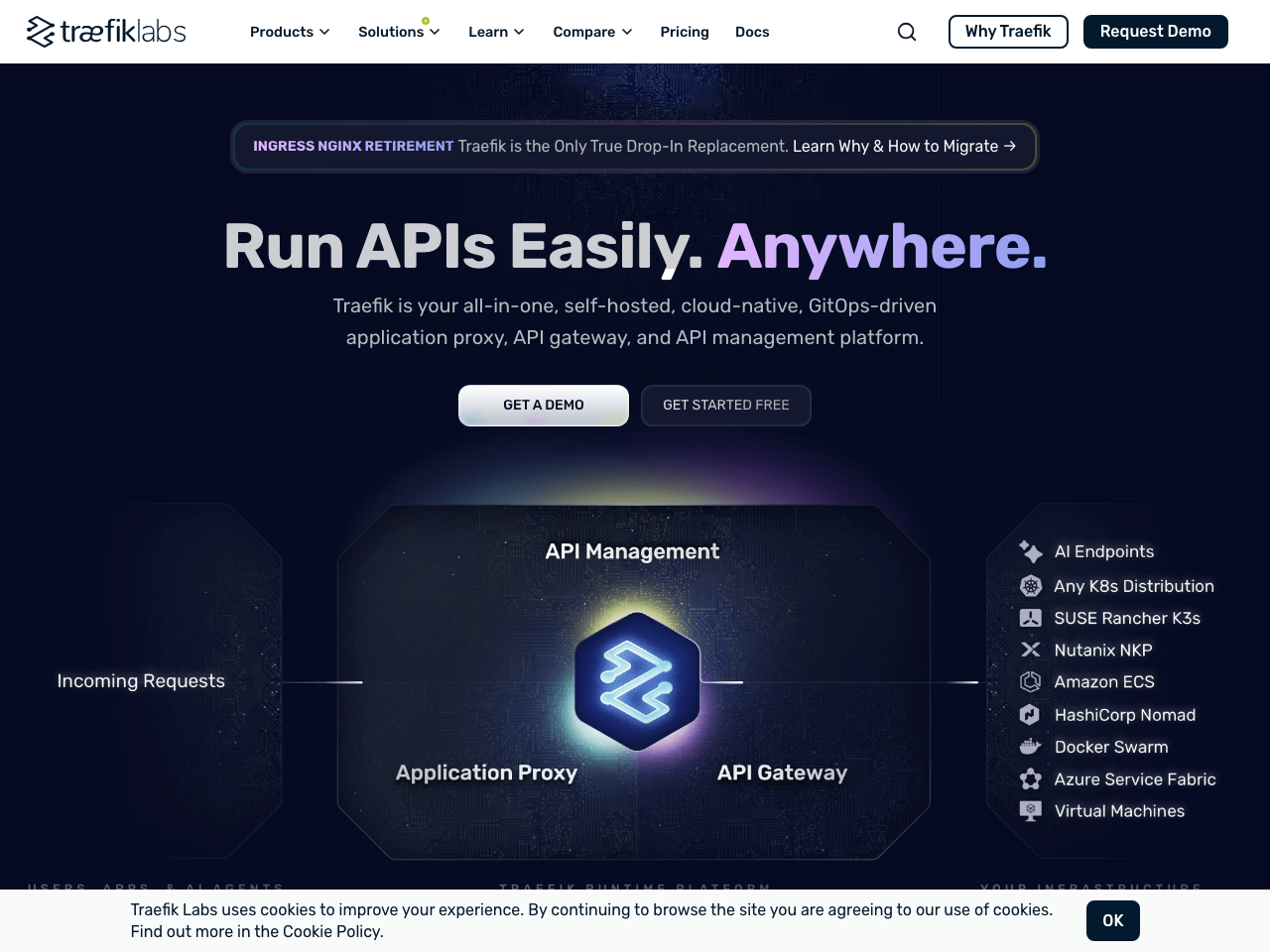The image size is (1270, 952).
Task: Open the Solutions dropdown
Action: [398, 31]
